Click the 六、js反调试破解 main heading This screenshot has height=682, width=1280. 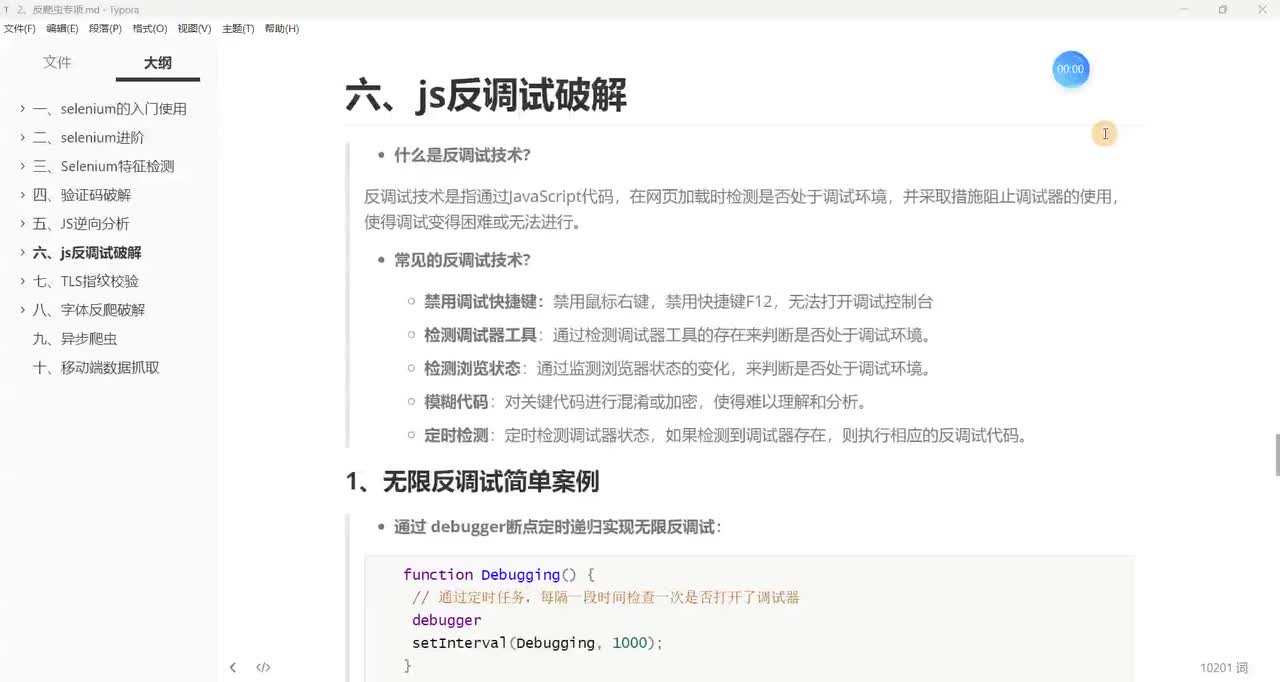tap(486, 96)
